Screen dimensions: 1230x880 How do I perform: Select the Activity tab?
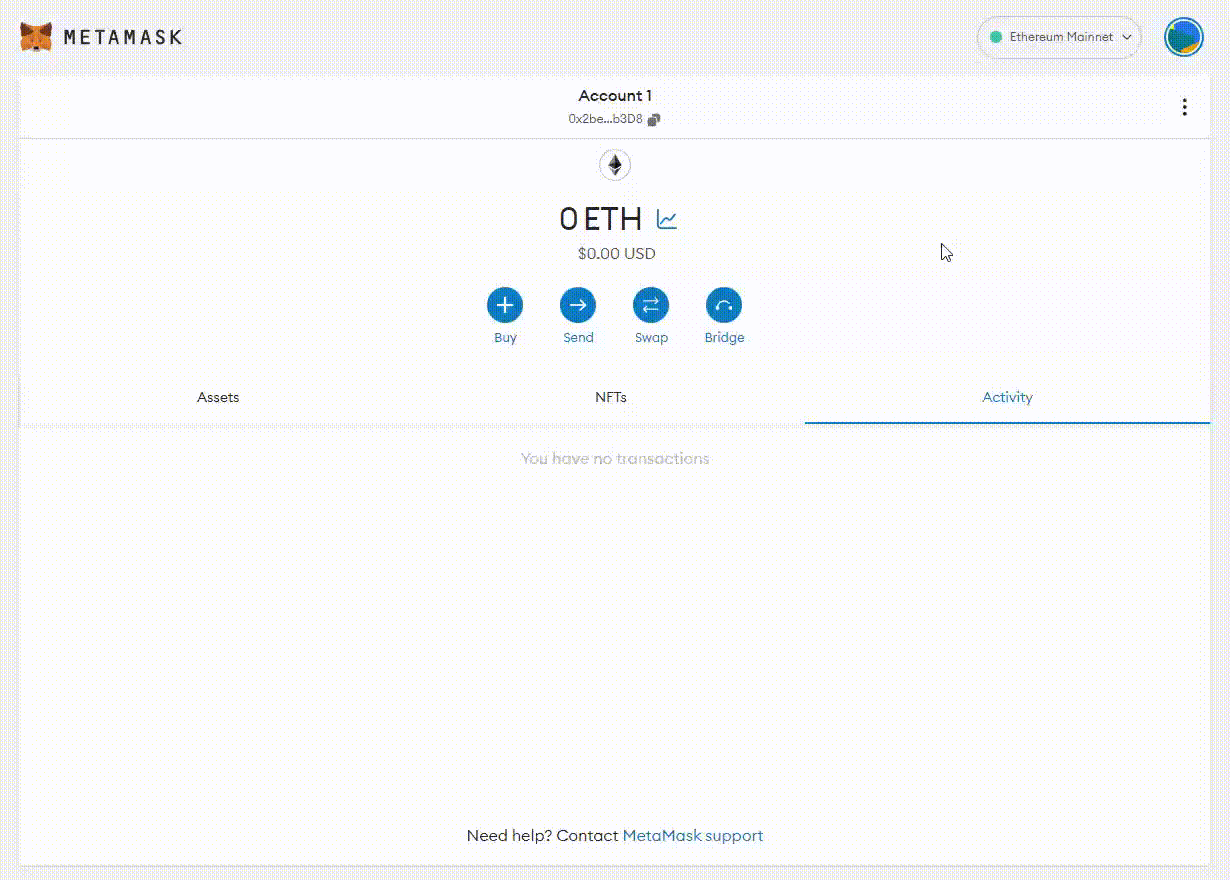pyautogui.click(x=1007, y=397)
